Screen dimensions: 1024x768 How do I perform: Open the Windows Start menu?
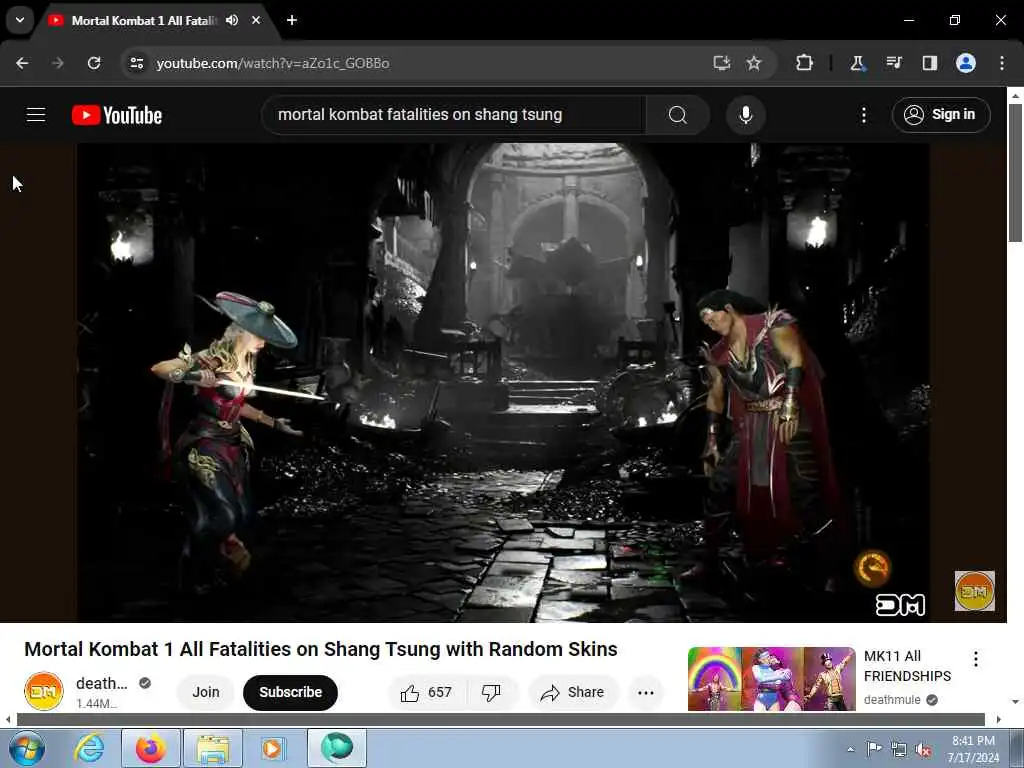click(27, 748)
